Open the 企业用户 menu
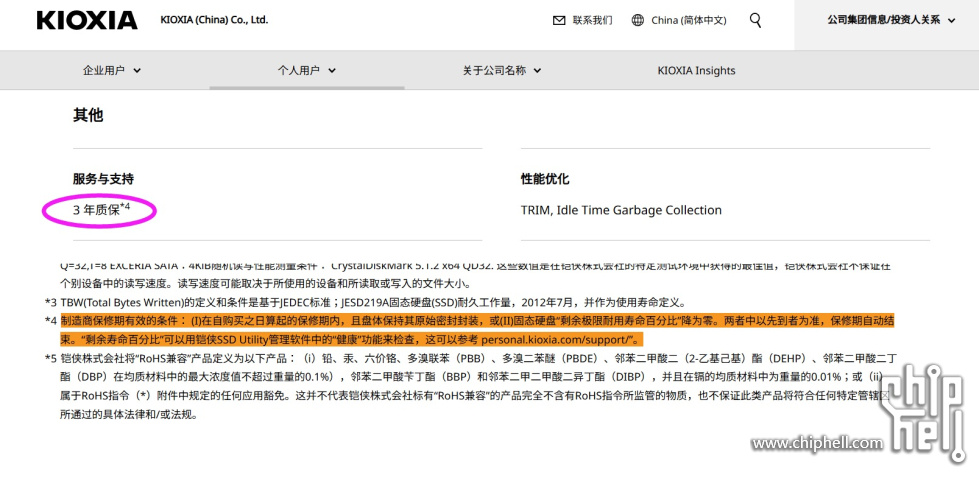Viewport: 979px width, 478px height. [112, 71]
